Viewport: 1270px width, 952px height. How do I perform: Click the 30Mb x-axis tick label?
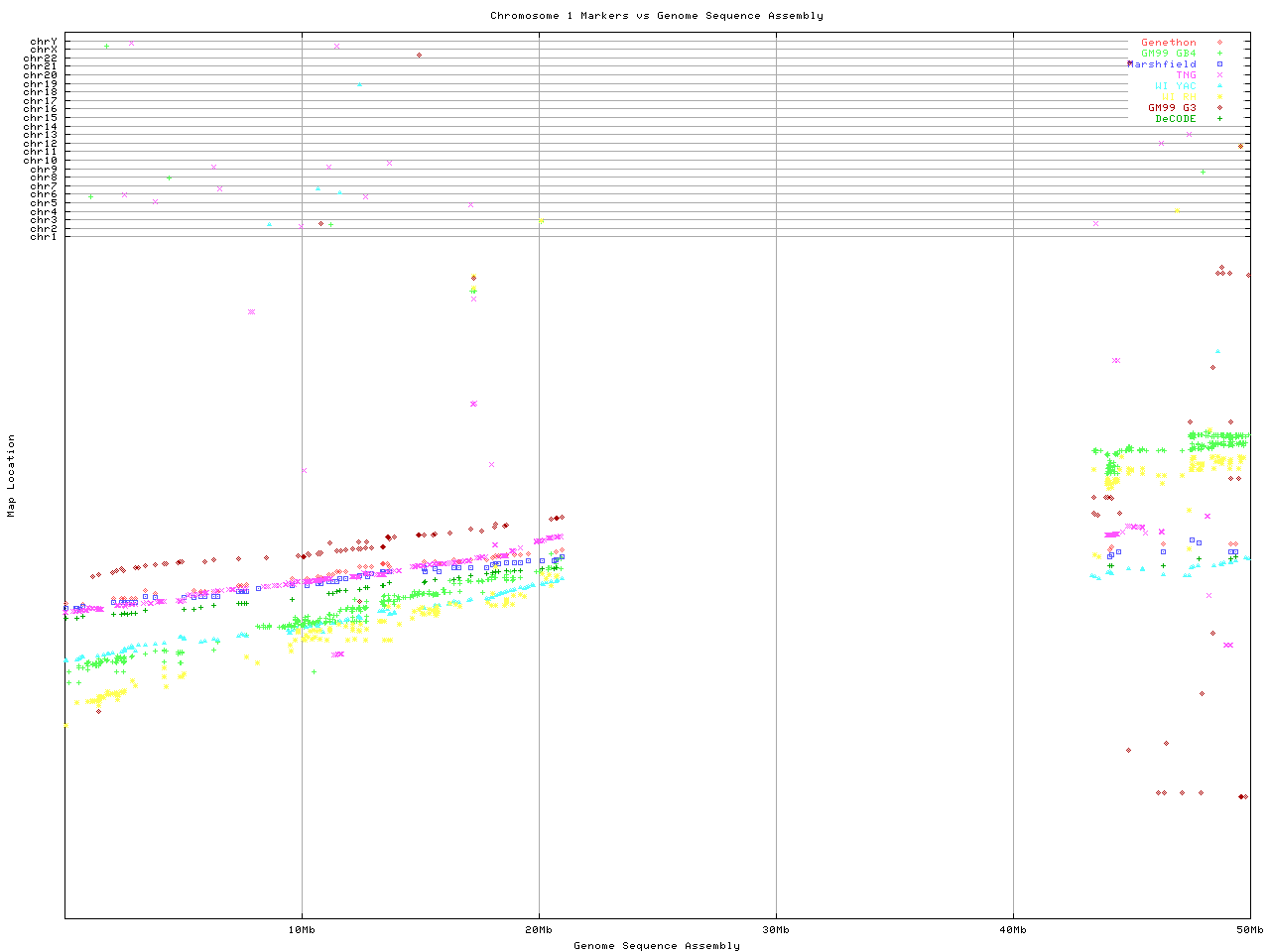[x=776, y=930]
